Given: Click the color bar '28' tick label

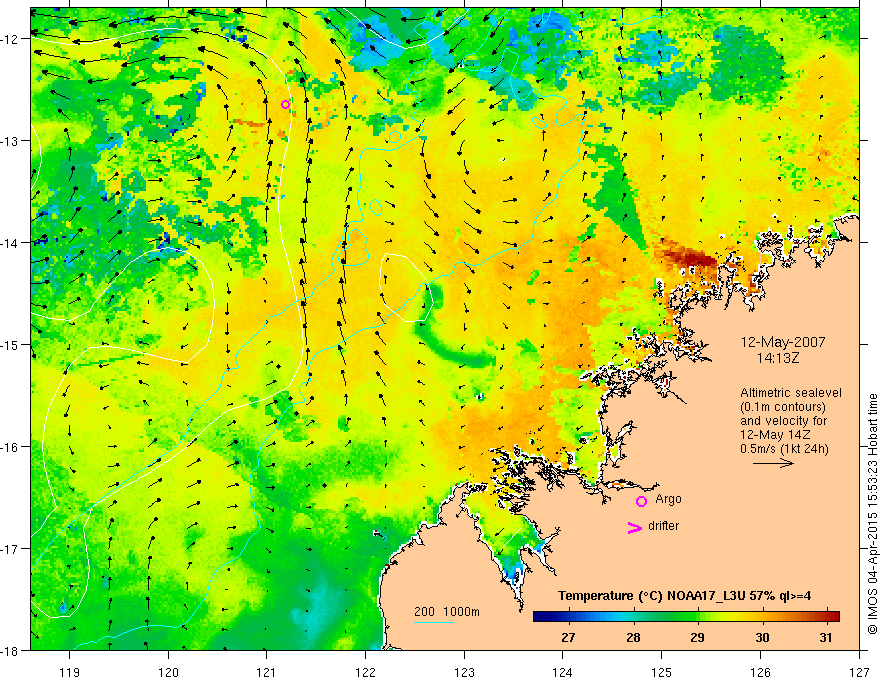Looking at the screenshot, I should coord(633,638).
